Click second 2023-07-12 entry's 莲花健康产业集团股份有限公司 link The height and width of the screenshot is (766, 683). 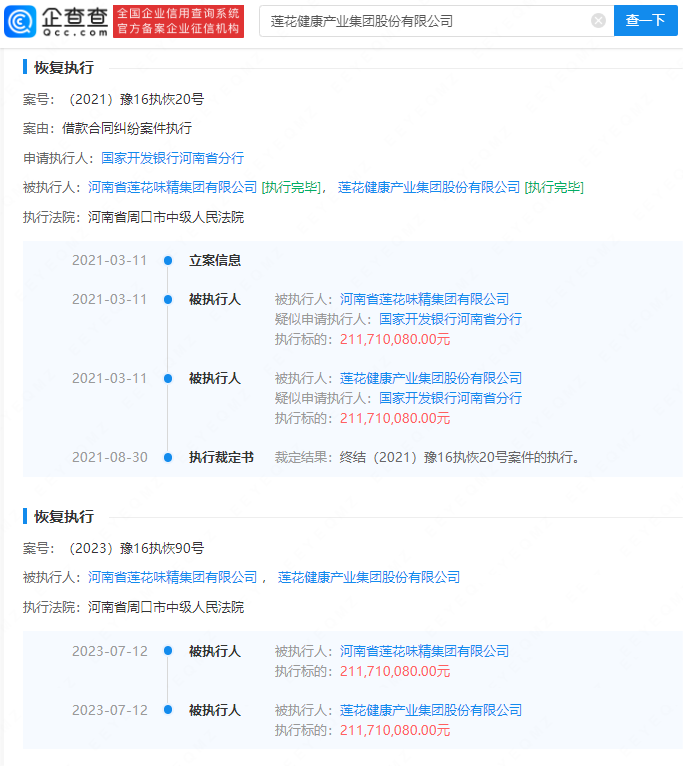pos(431,711)
